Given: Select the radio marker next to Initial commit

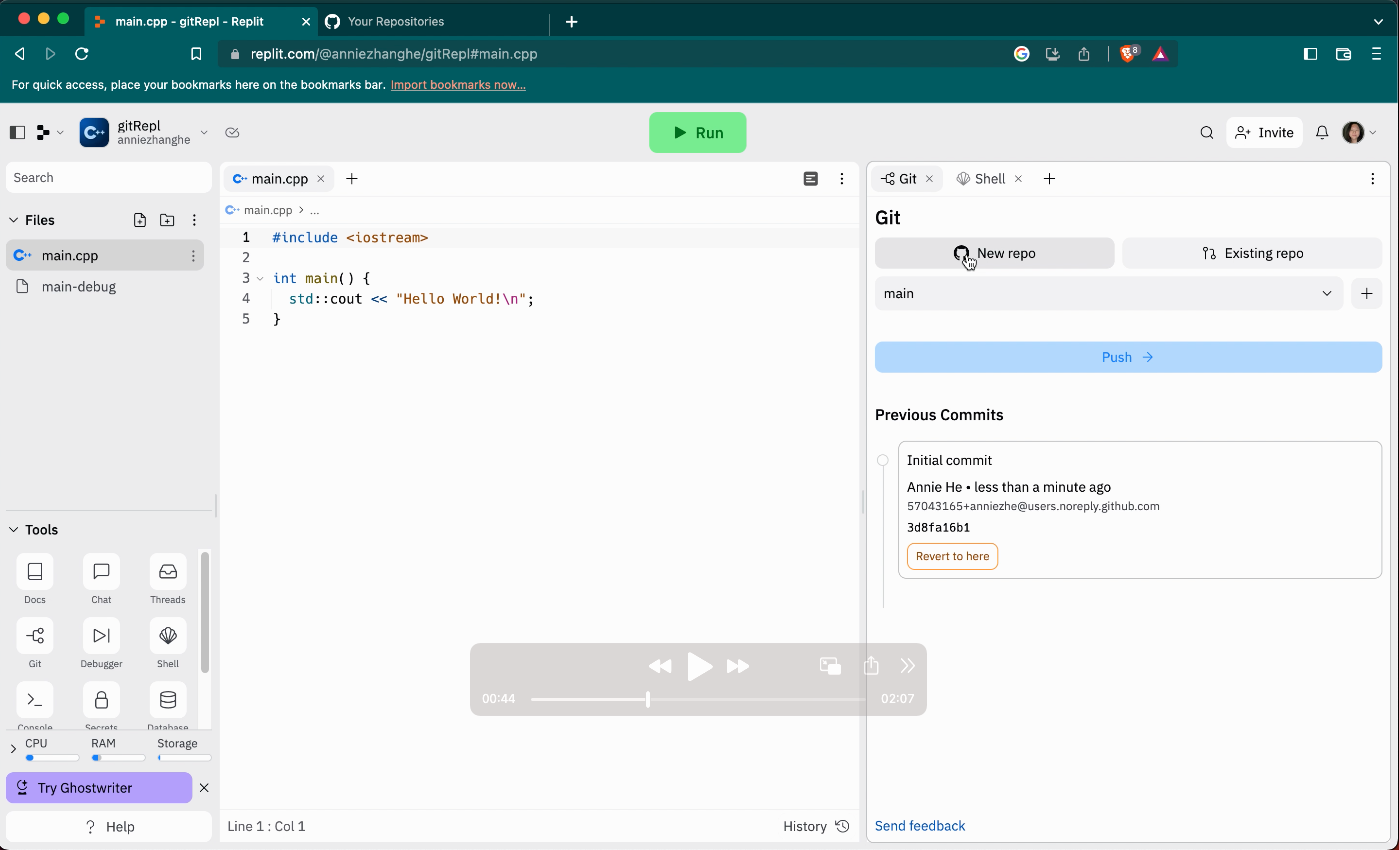Looking at the screenshot, I should [882, 460].
